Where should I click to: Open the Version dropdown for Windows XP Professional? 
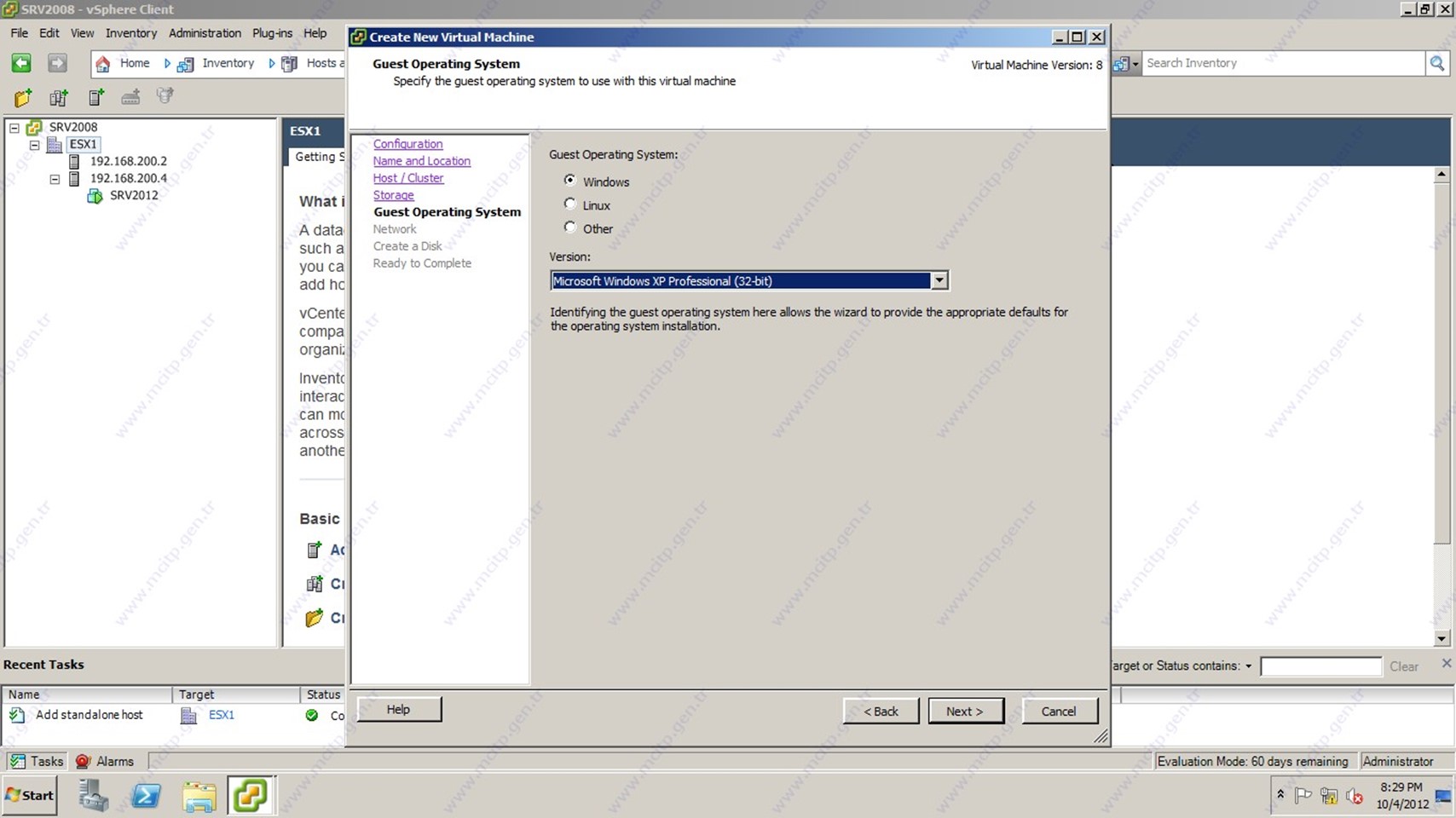(939, 280)
